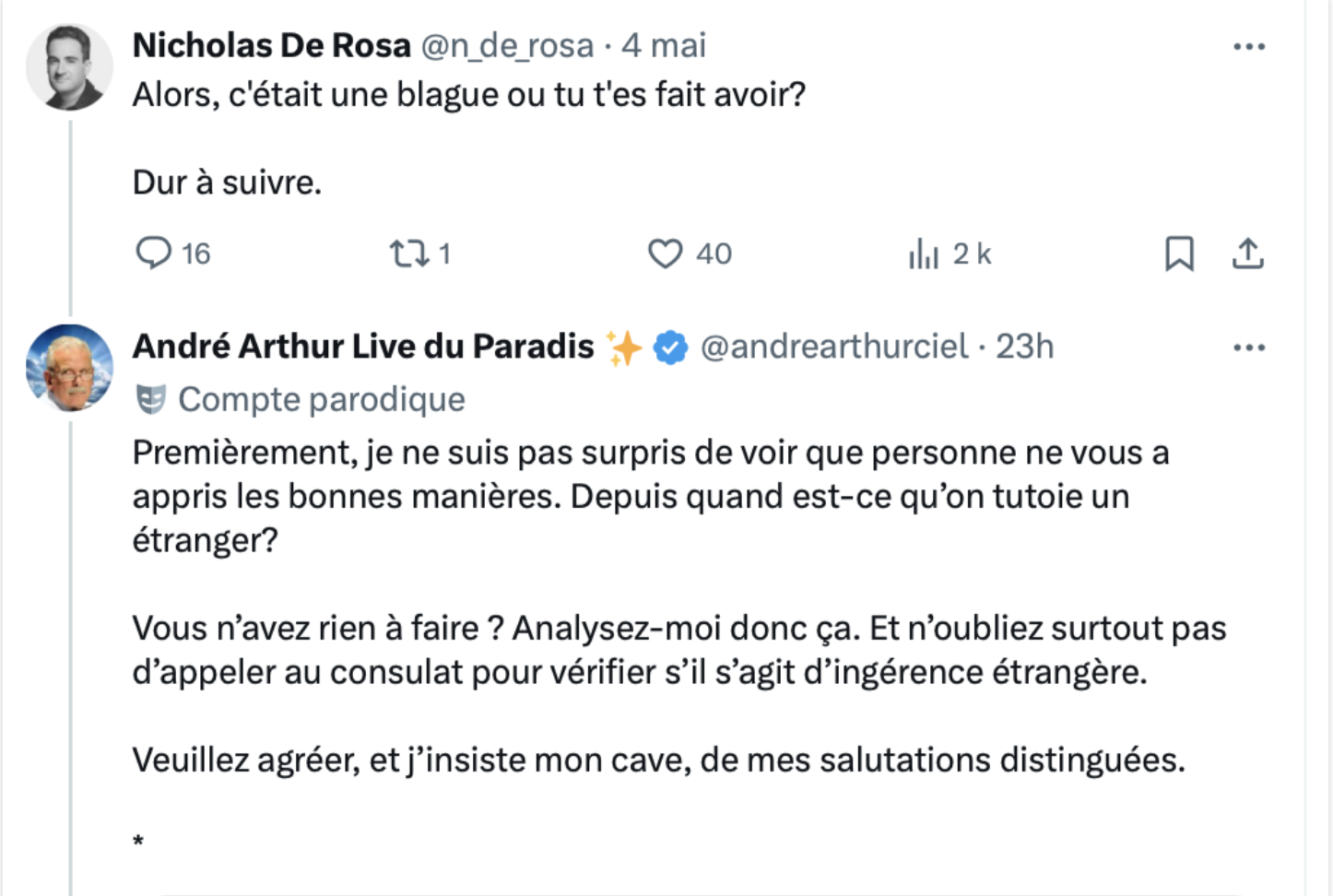Click the reply bubble icon showing 16
This screenshot has width=1333, height=896.
(x=154, y=253)
